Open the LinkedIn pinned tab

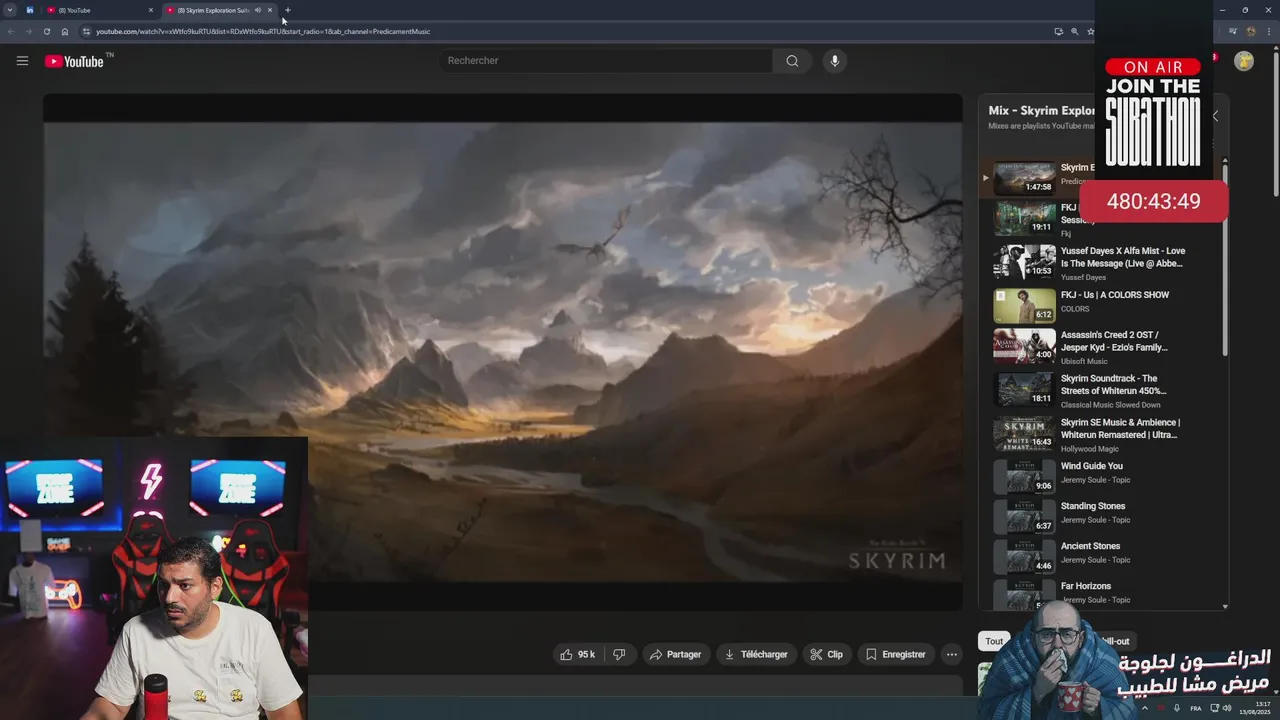[x=29, y=10]
